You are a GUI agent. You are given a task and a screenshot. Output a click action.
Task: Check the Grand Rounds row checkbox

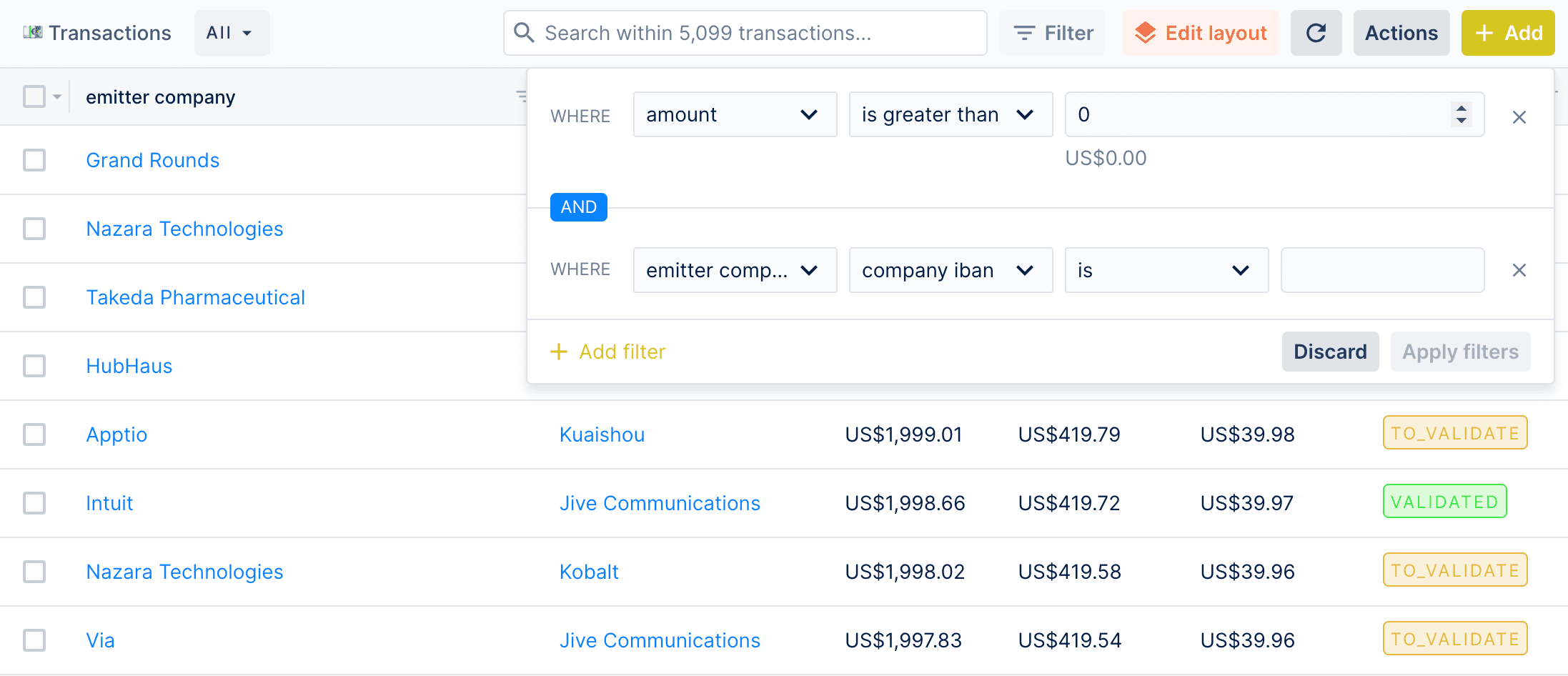[34, 160]
